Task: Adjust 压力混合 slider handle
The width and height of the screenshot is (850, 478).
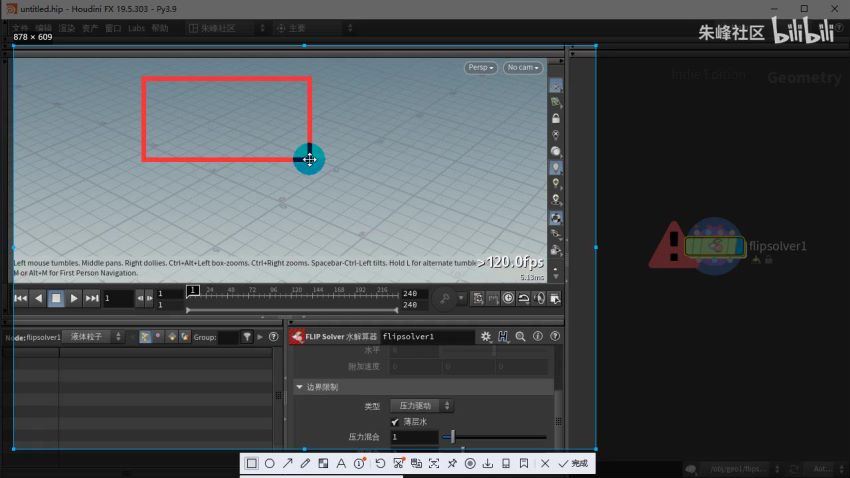Action: (452, 436)
